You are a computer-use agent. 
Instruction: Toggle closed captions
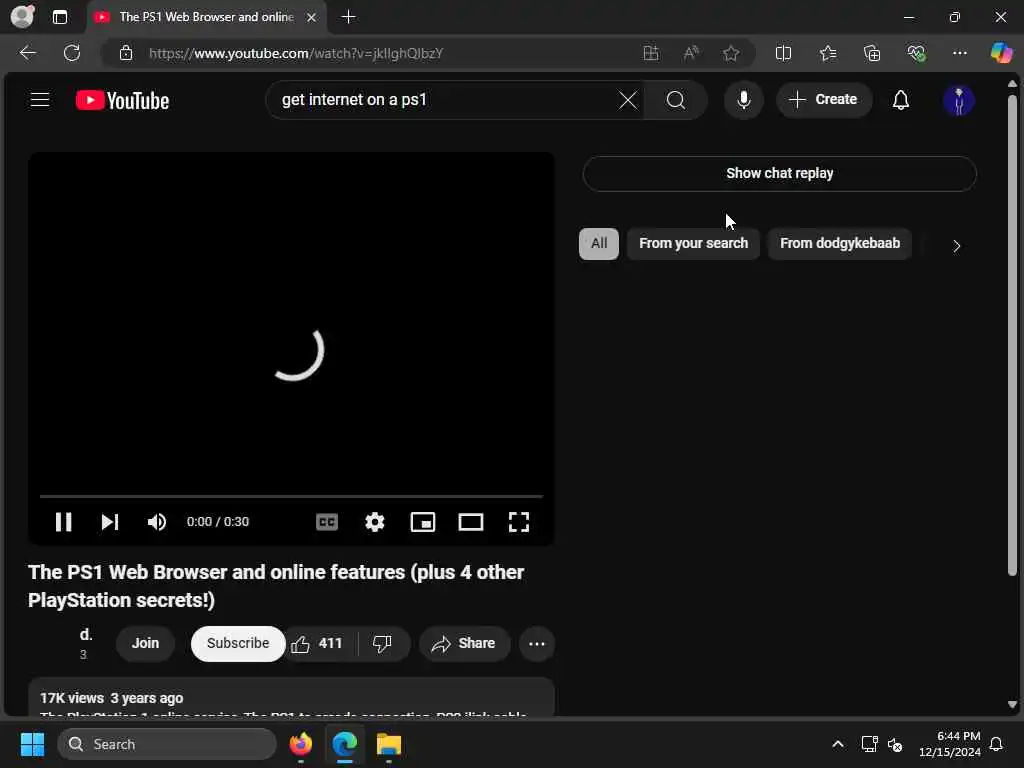(x=327, y=522)
